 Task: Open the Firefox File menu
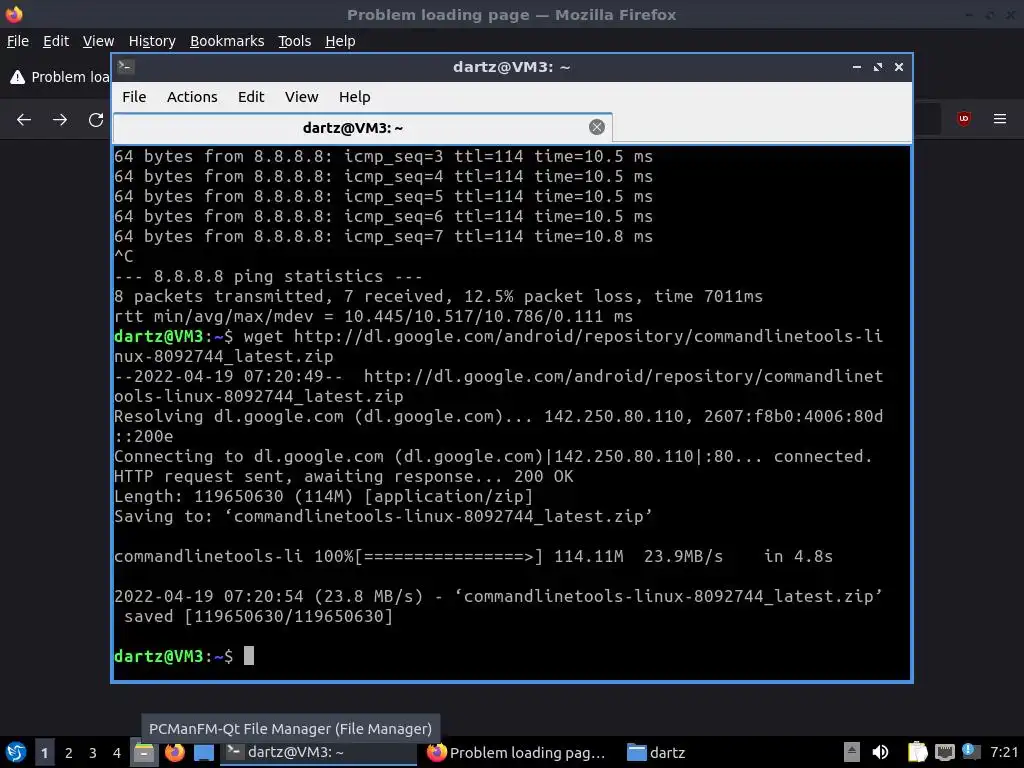pos(18,41)
